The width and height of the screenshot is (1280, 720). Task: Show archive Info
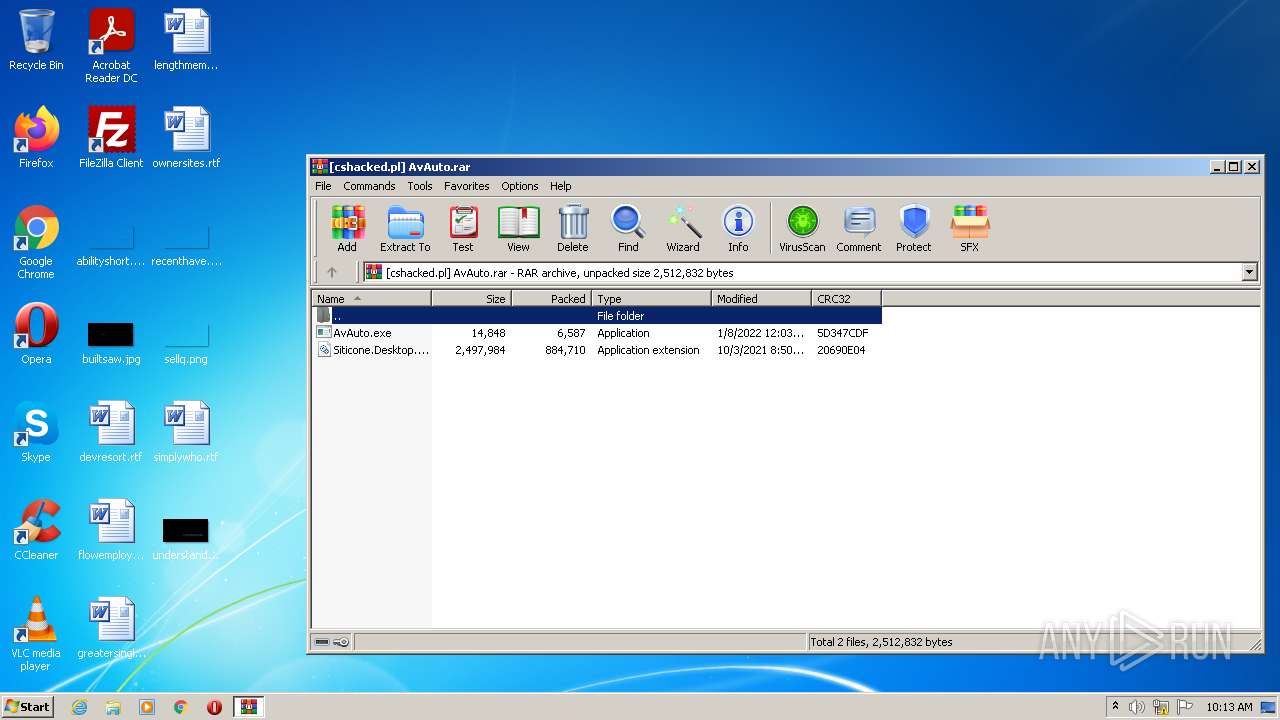coord(738,229)
